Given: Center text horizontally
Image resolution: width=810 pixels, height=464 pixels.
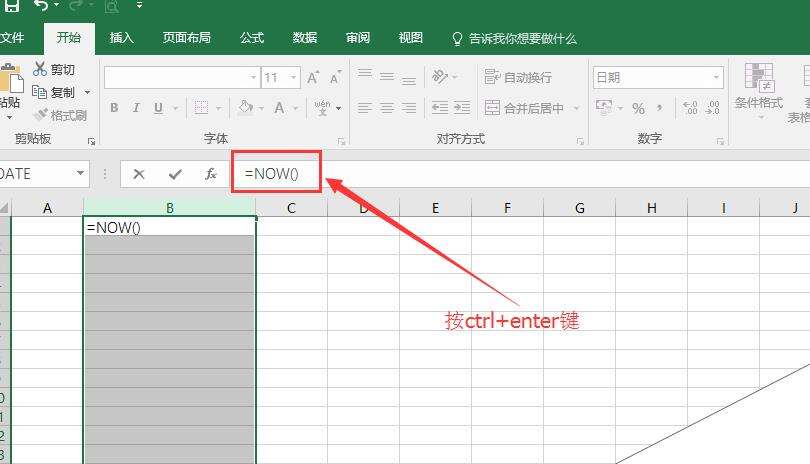Looking at the screenshot, I should [x=387, y=107].
